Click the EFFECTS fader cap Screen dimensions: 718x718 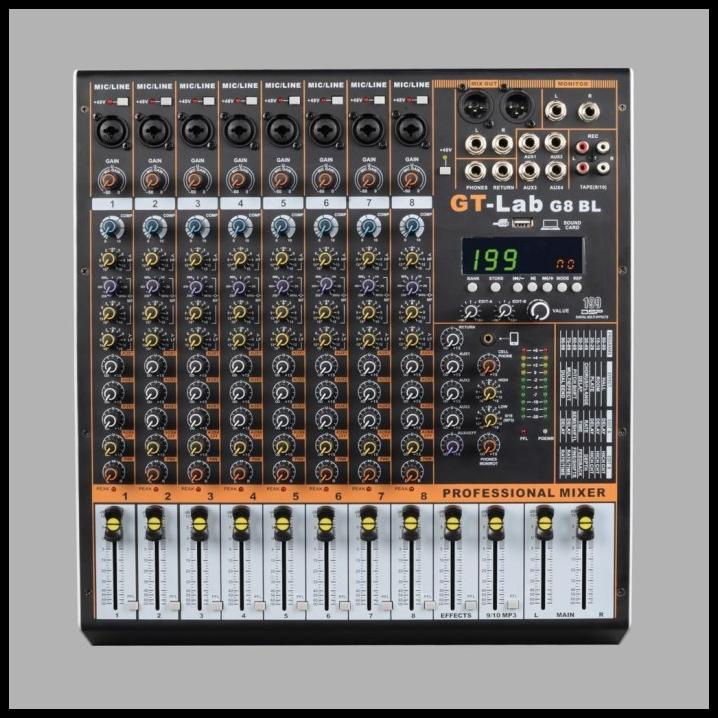click(x=452, y=522)
